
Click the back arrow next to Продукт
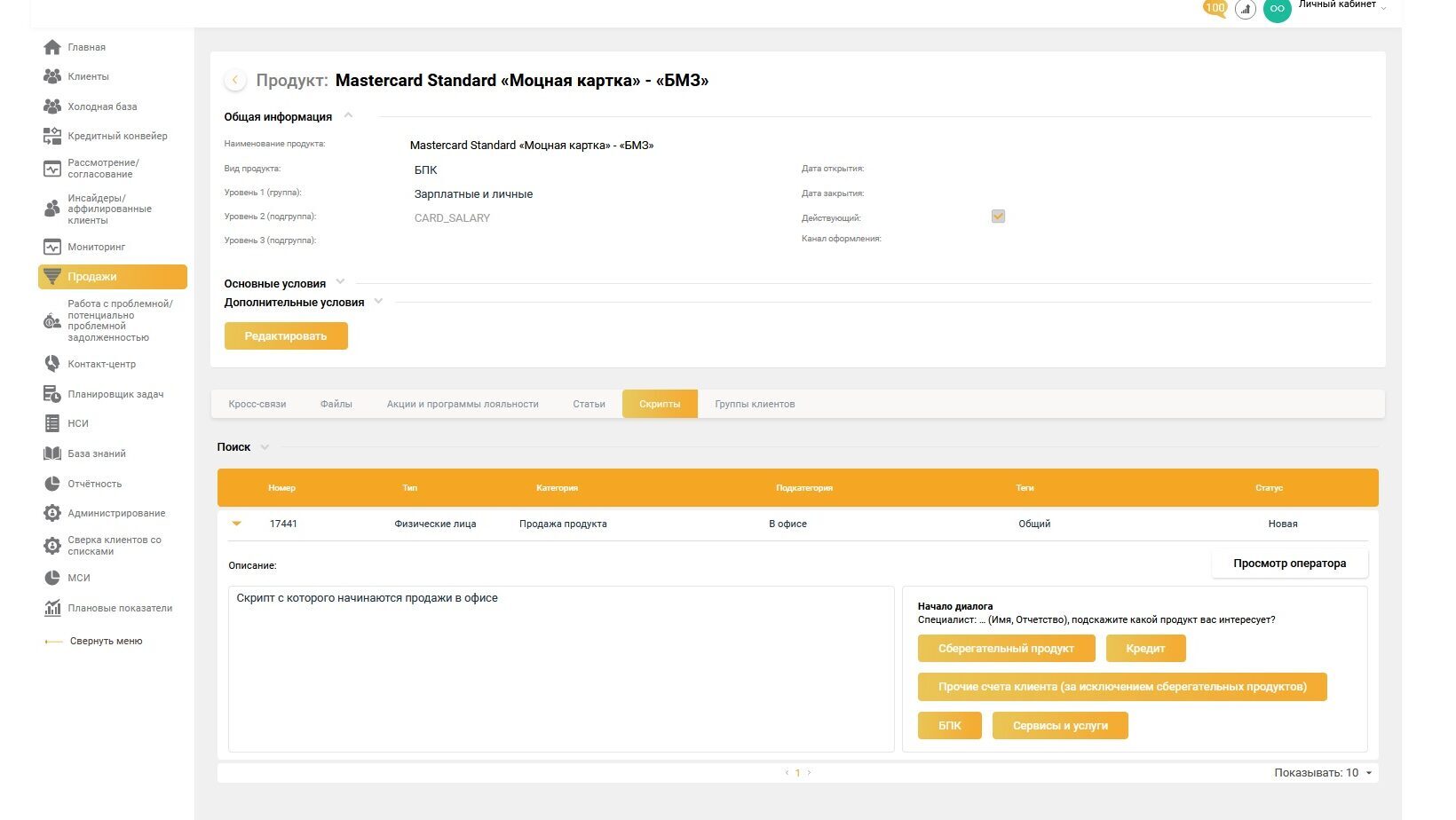click(234, 80)
